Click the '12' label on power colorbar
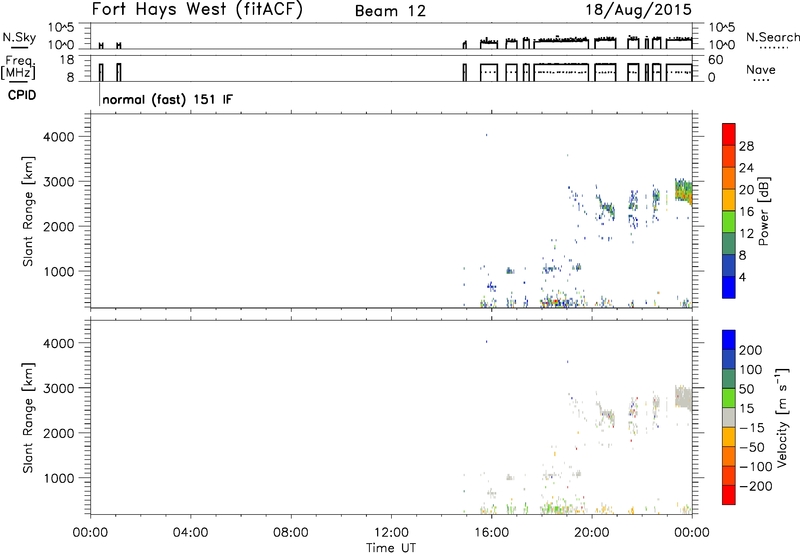The height and width of the screenshot is (554, 800). click(x=746, y=234)
